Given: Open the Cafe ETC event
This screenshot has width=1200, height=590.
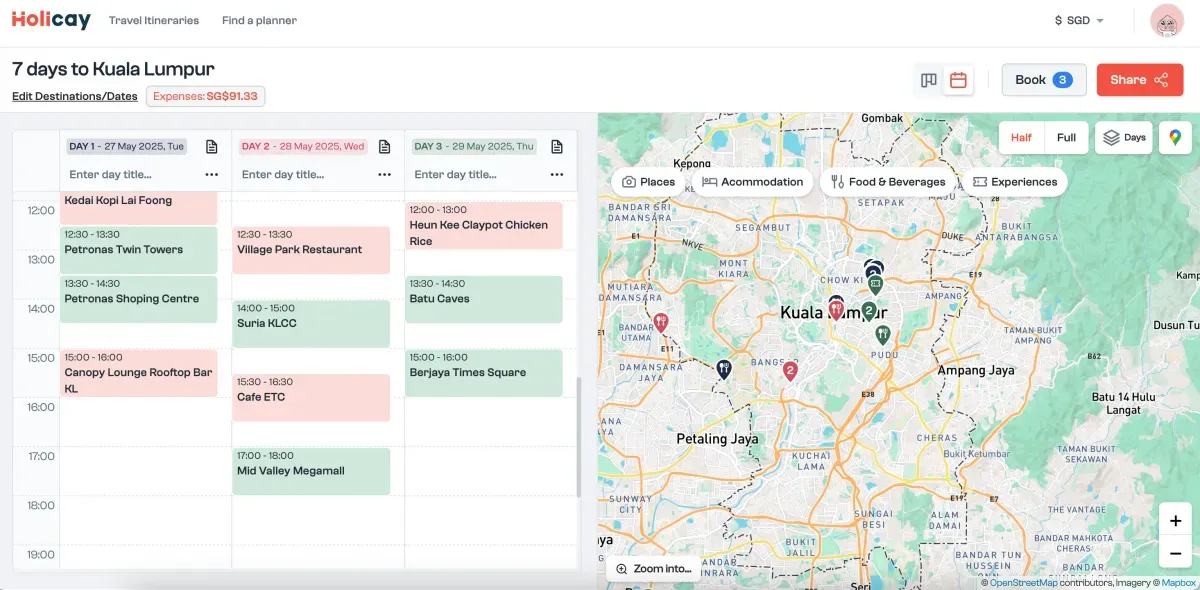Looking at the screenshot, I should point(311,398).
